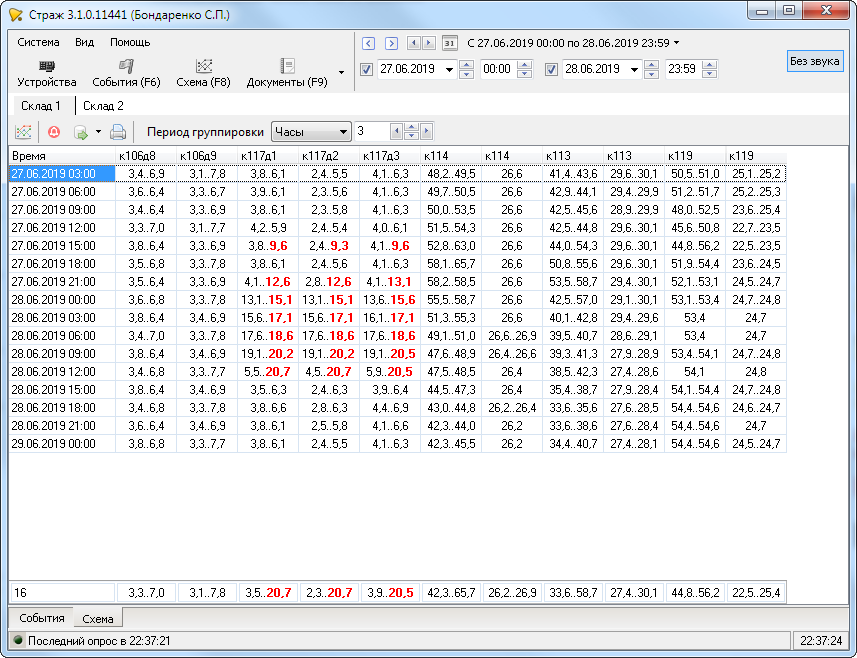The width and height of the screenshot is (857, 658).
Task: Open the end date 28.06.2019 dropdown
Action: [x=634, y=70]
